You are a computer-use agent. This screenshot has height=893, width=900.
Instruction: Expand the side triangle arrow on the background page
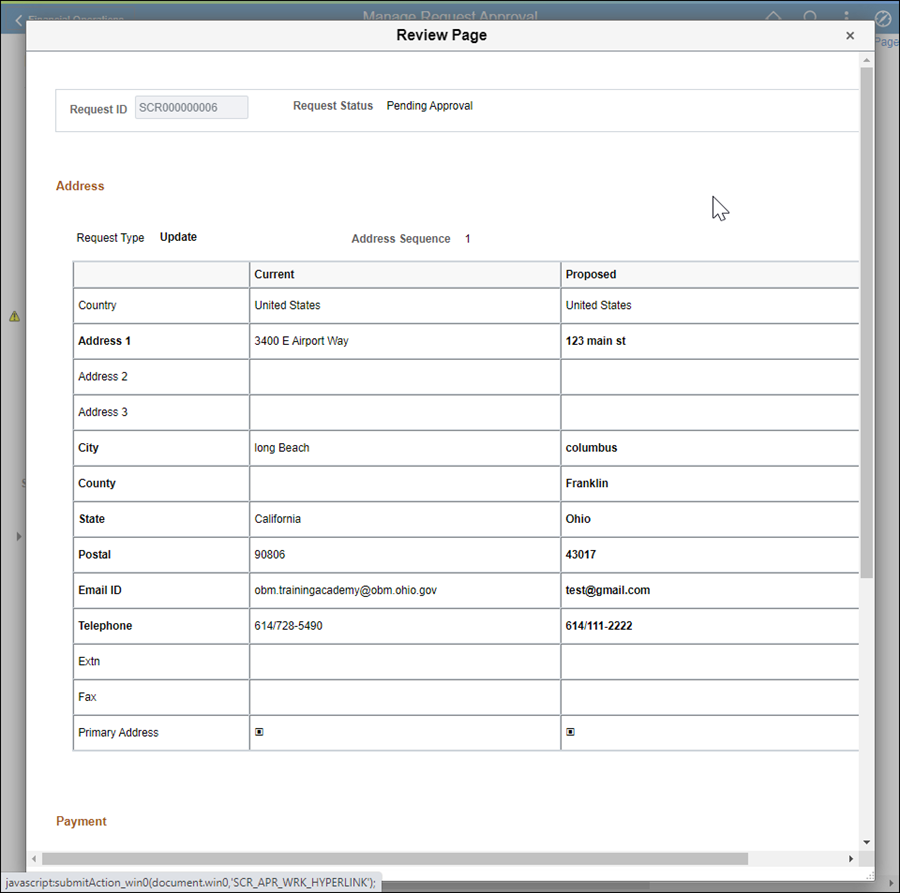pyautogui.click(x=19, y=537)
